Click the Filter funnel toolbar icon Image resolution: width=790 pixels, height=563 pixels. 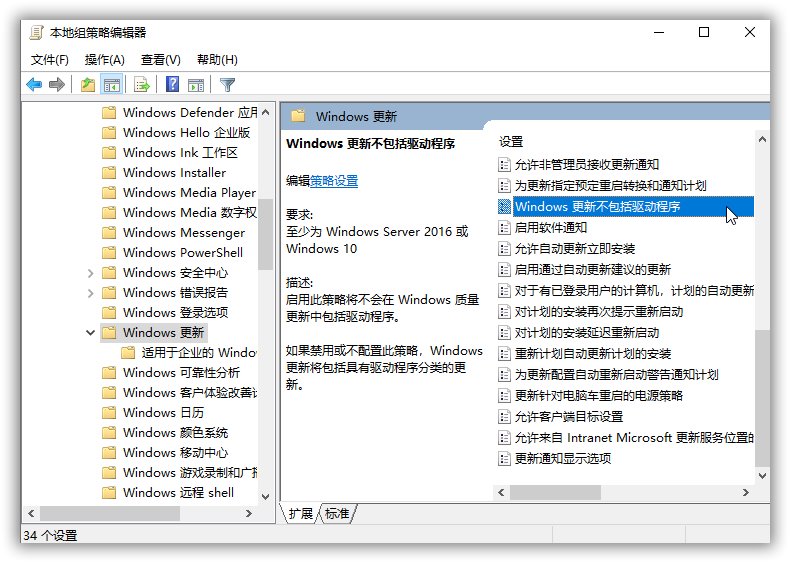pos(227,85)
